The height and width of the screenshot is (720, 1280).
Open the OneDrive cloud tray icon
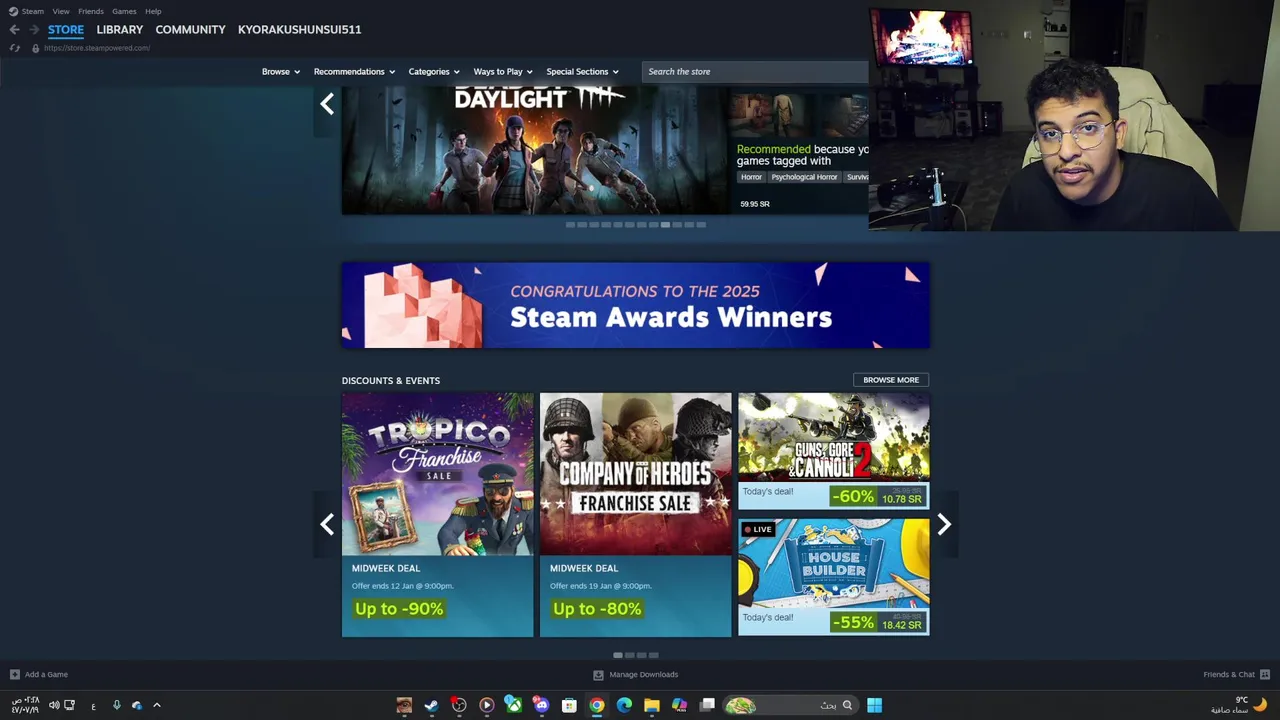(x=137, y=705)
